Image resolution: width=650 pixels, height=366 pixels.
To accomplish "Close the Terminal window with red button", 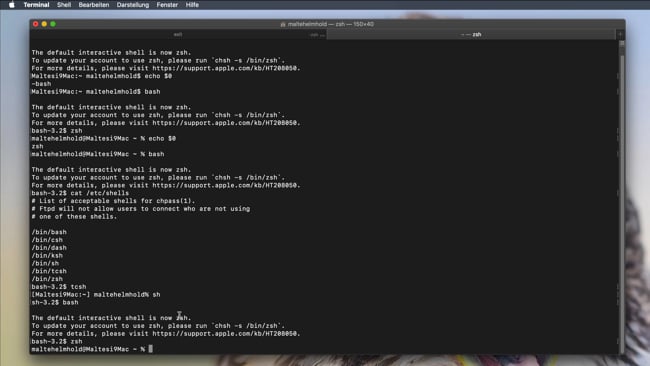I will (x=36, y=24).
